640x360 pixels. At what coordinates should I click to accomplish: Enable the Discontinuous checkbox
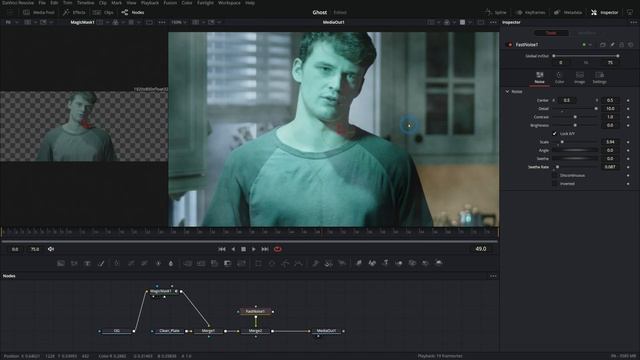coord(554,175)
